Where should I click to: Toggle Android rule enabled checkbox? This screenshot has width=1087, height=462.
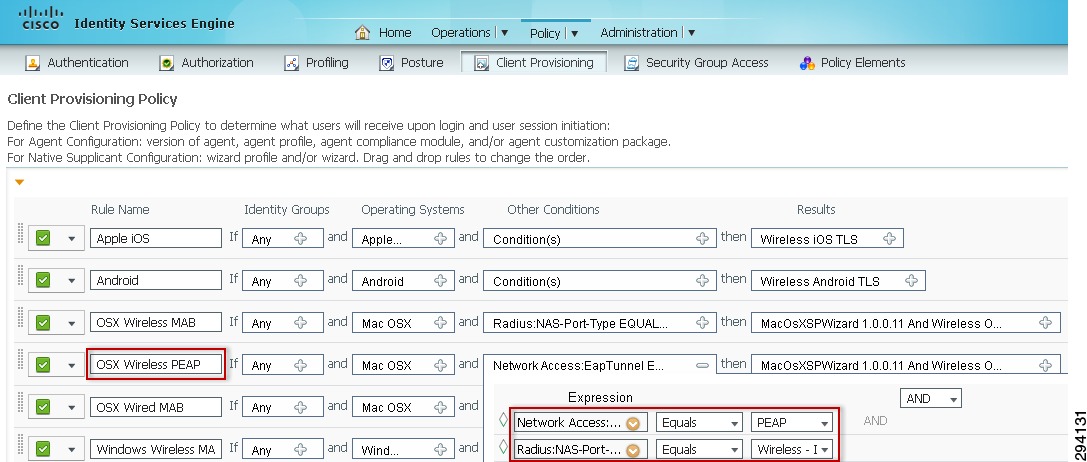click(43, 280)
